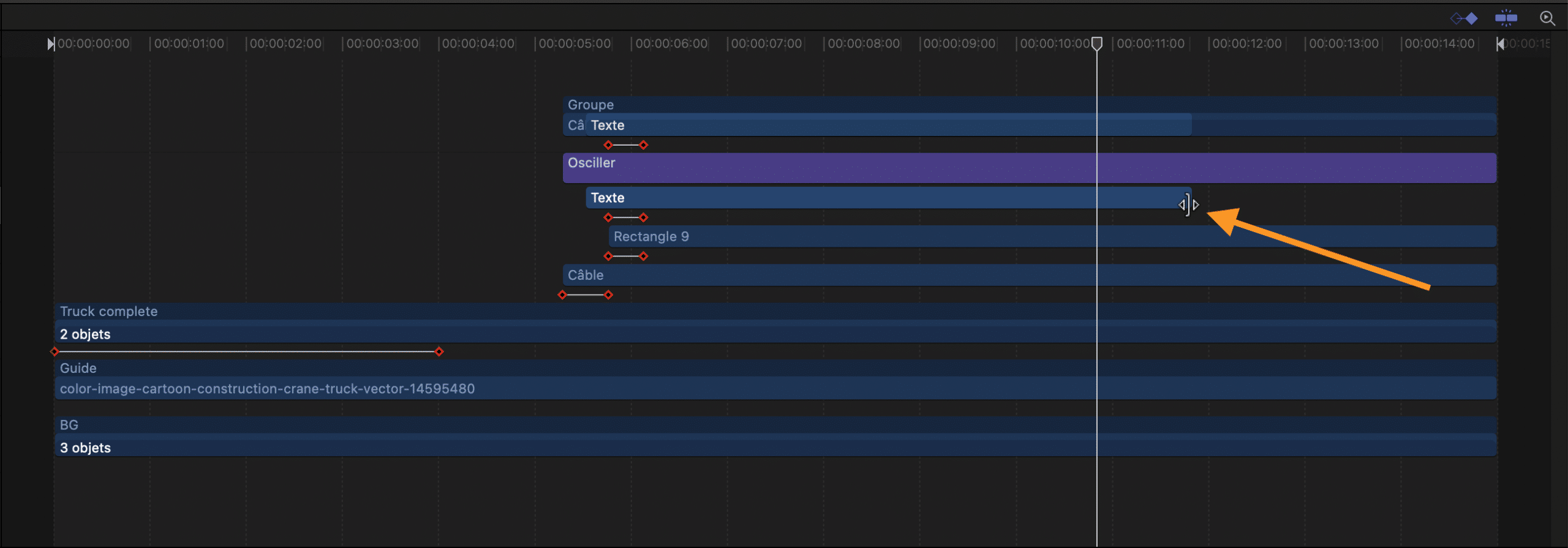Select the Texte bar below Osciller
The image size is (1568, 548).
pos(889,198)
